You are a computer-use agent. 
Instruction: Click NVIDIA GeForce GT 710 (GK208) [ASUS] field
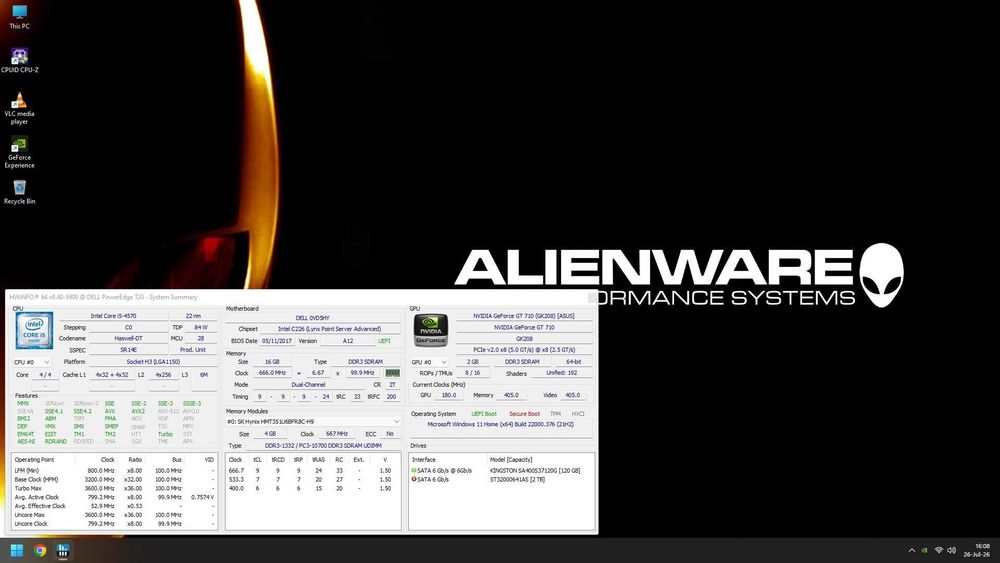(524, 316)
